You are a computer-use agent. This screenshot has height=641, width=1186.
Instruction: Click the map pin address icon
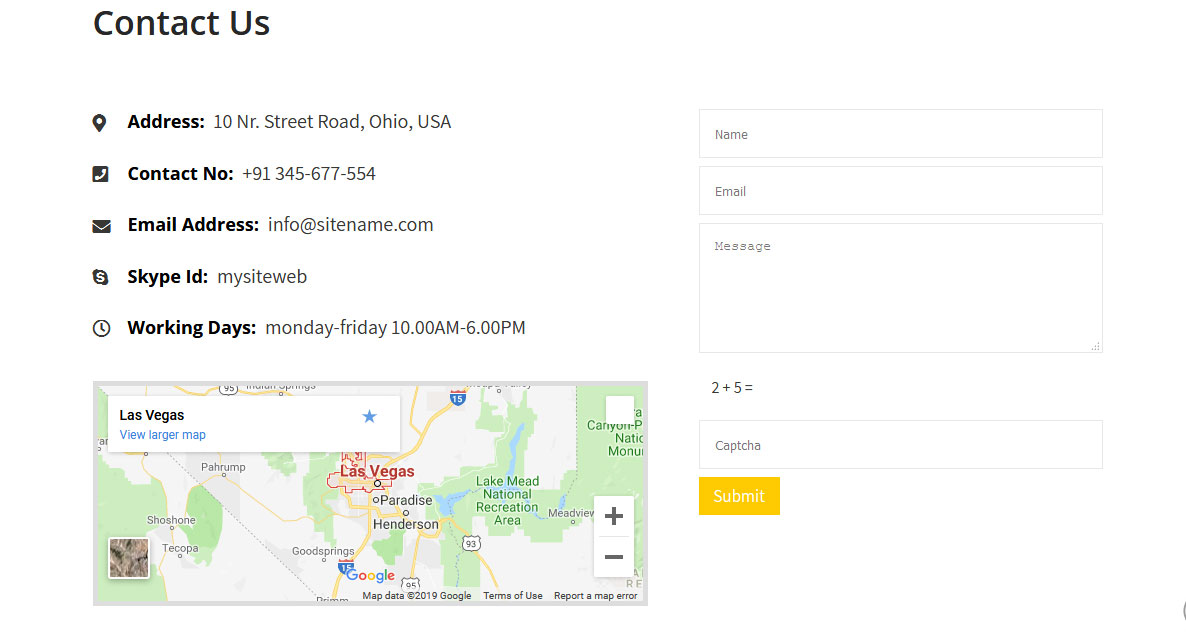coord(99,123)
